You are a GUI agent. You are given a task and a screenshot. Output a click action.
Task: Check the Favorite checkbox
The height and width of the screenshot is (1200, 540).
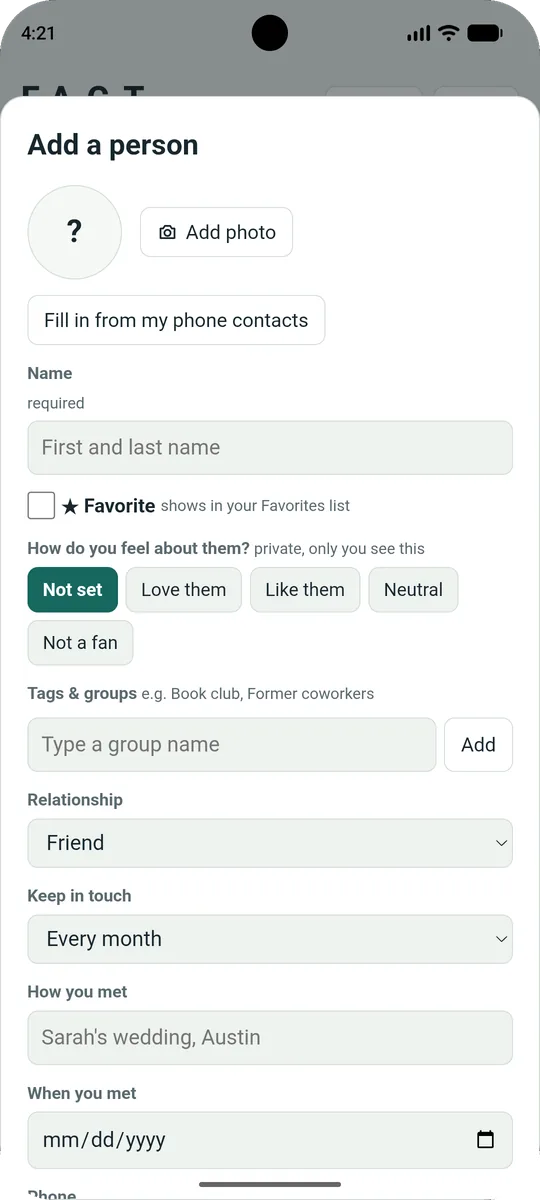click(x=41, y=505)
